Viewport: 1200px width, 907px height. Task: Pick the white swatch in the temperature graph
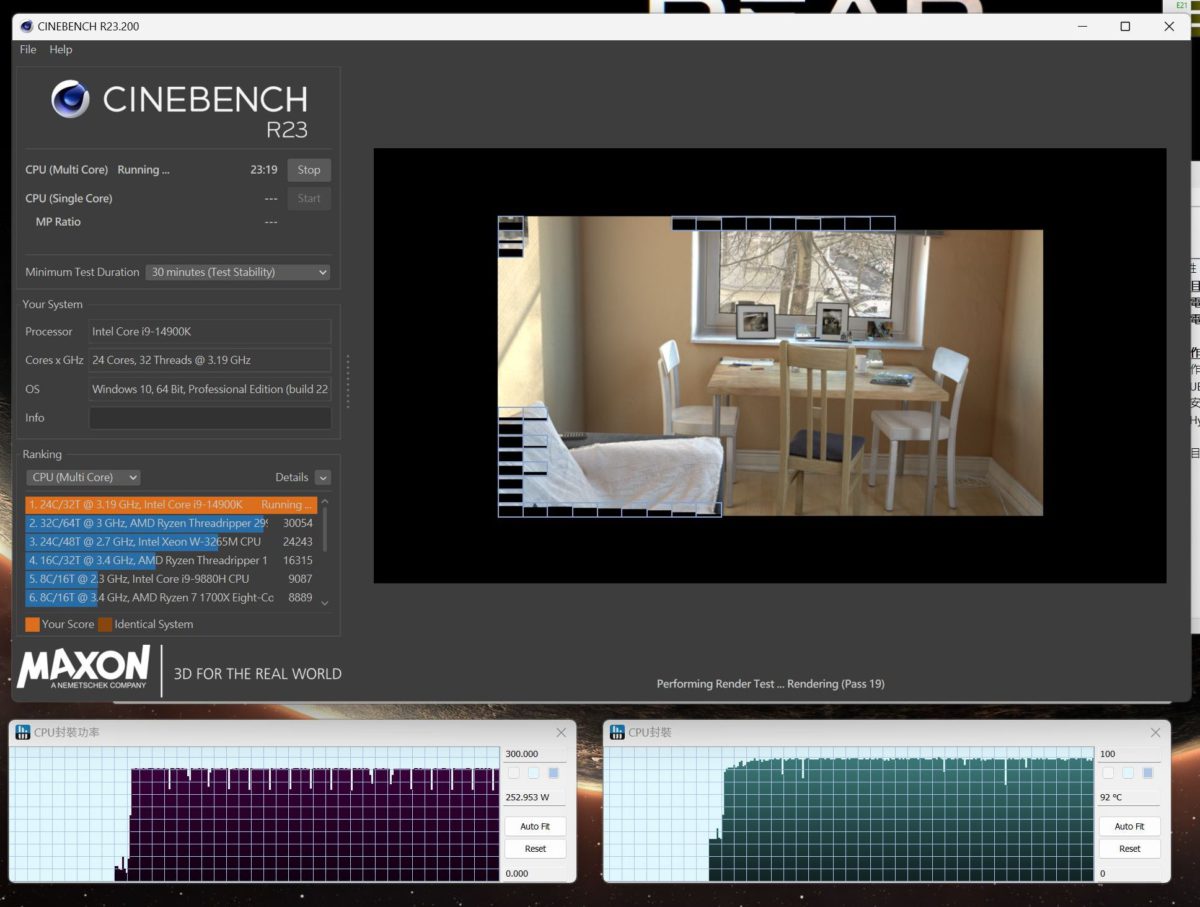coord(1108,773)
